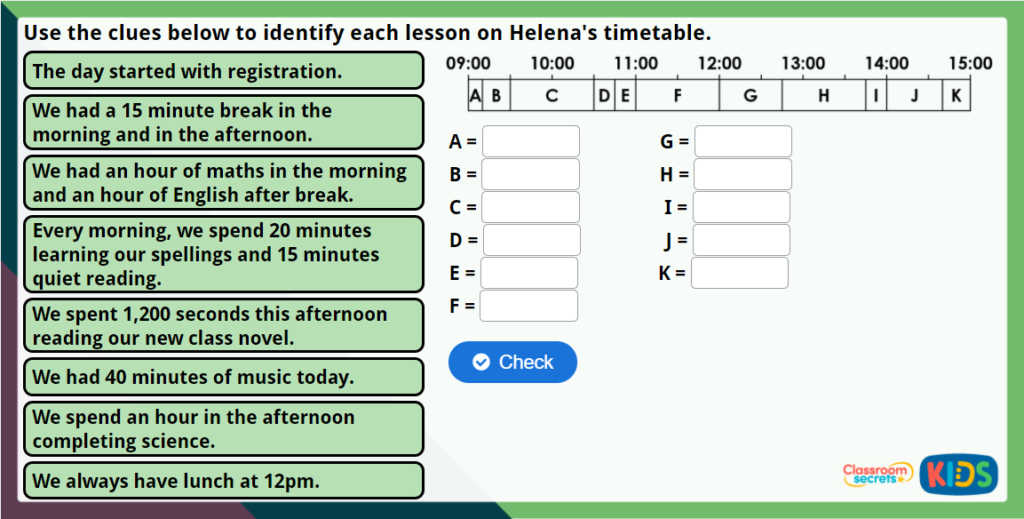The width and height of the screenshot is (1024, 519).
Task: Click the checkmark icon in Check button
Action: [x=481, y=362]
